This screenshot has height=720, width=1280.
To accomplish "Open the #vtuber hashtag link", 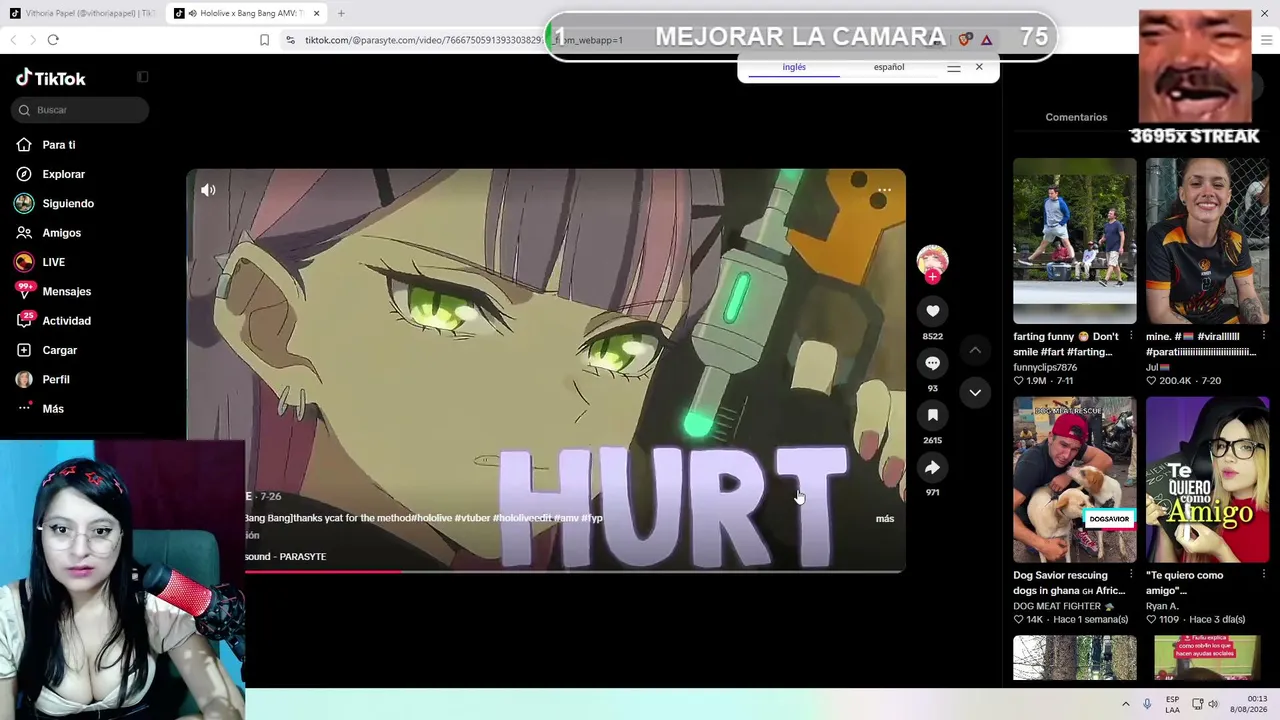I will pyautogui.click(x=473, y=518).
